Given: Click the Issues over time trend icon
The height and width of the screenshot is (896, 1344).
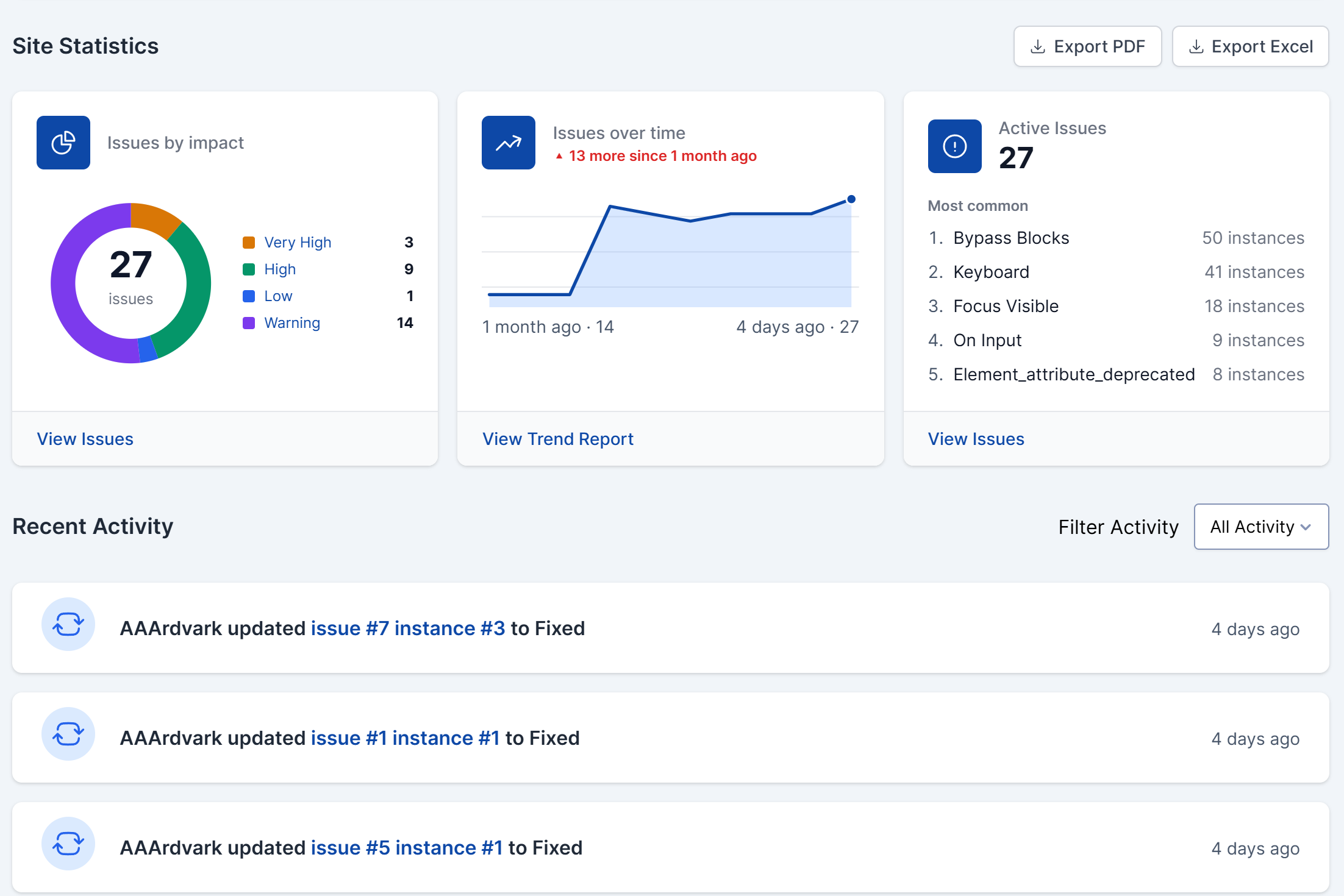Looking at the screenshot, I should point(509,143).
